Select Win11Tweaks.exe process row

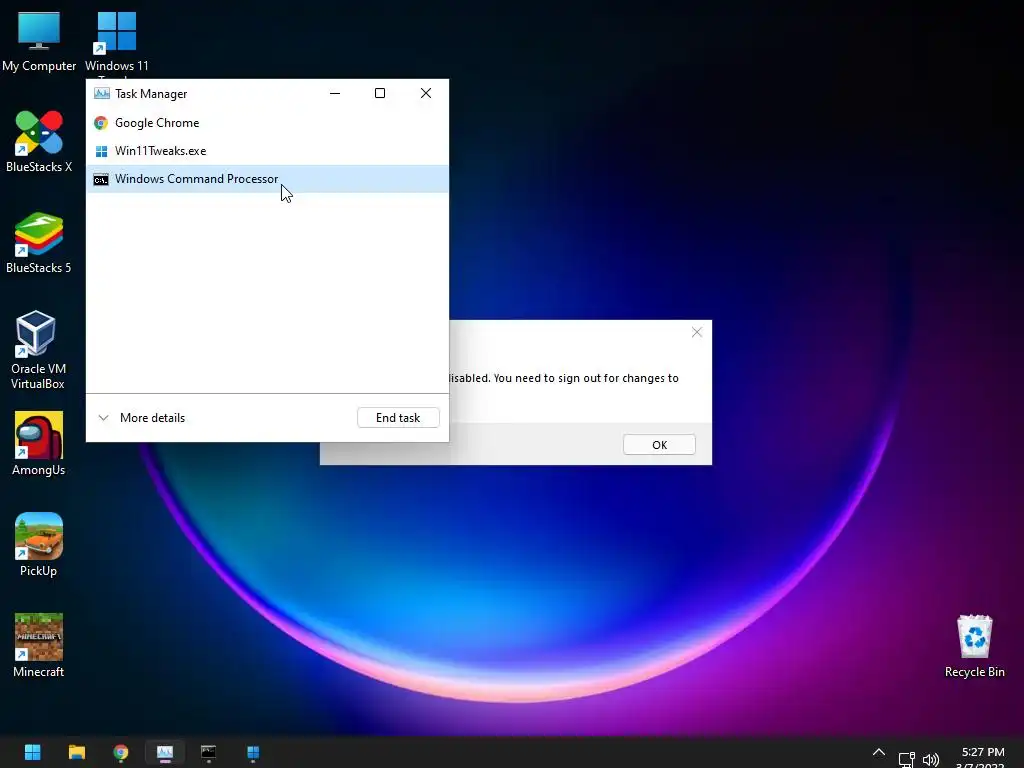(x=267, y=151)
